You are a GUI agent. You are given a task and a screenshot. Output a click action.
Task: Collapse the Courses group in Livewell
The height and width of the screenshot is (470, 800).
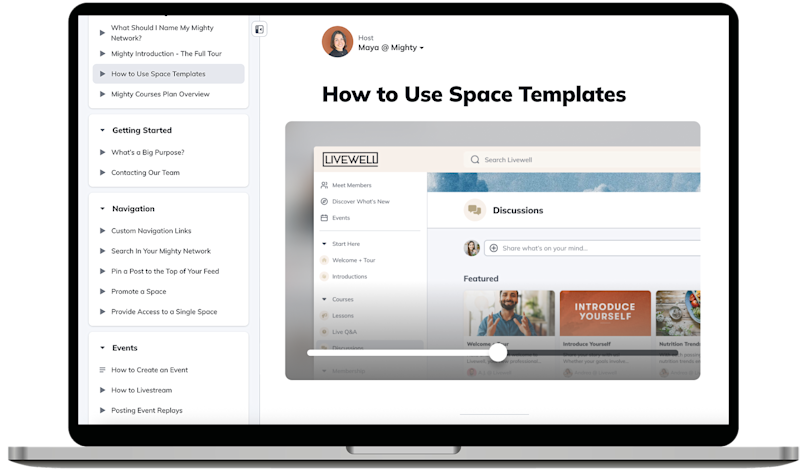coord(324,300)
